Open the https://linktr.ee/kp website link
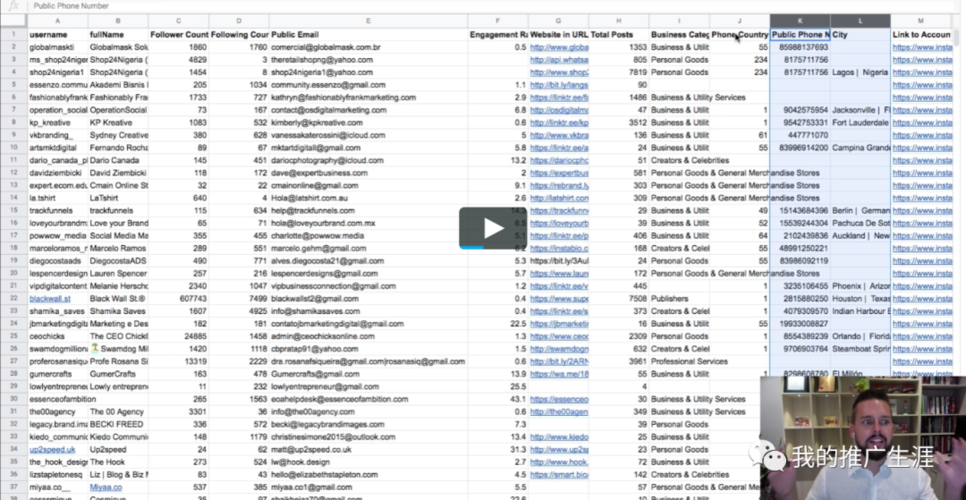The height and width of the screenshot is (500, 966). [559, 123]
